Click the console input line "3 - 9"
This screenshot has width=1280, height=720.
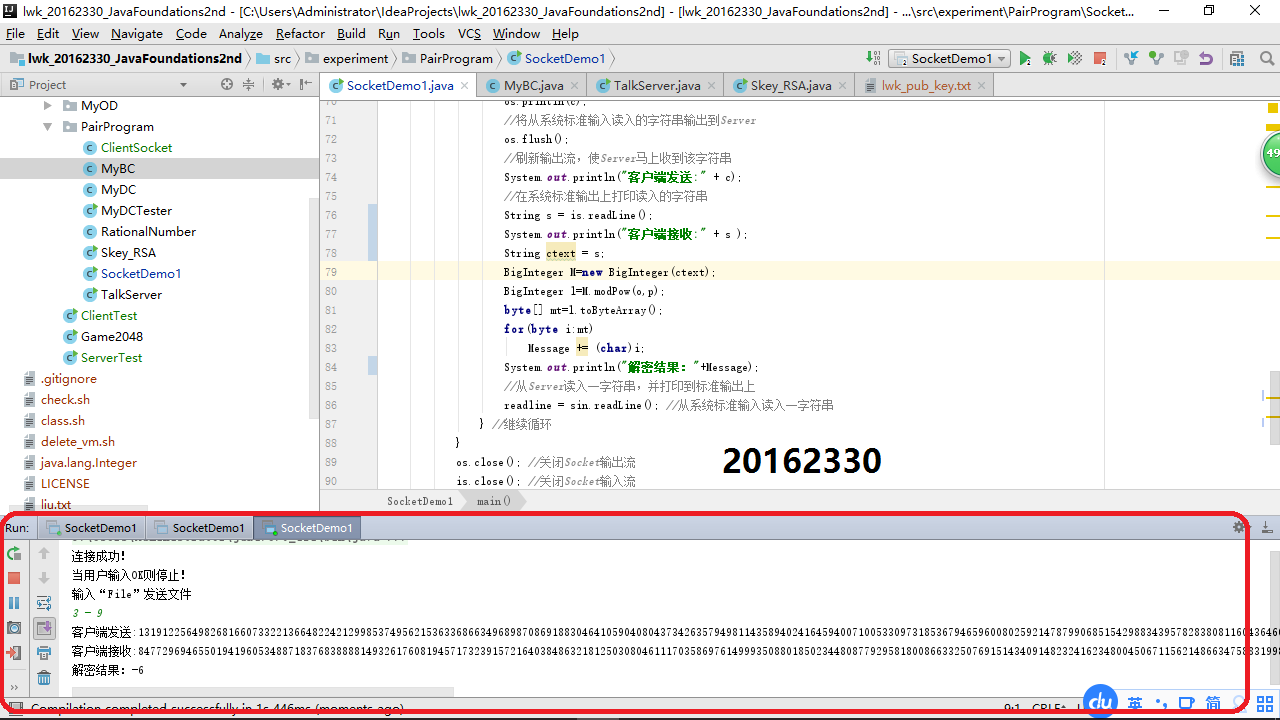pos(87,613)
